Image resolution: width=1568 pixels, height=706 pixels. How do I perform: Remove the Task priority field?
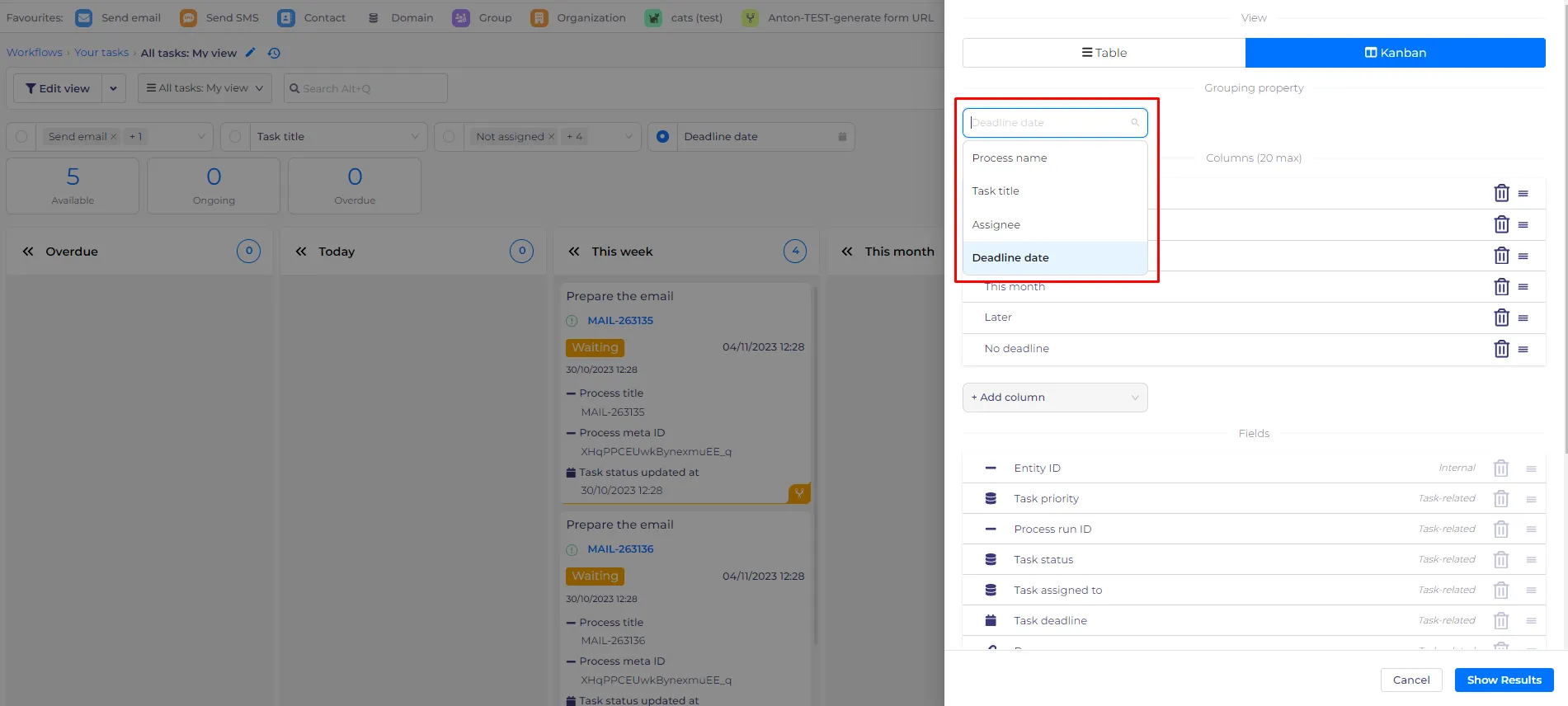click(1501, 499)
